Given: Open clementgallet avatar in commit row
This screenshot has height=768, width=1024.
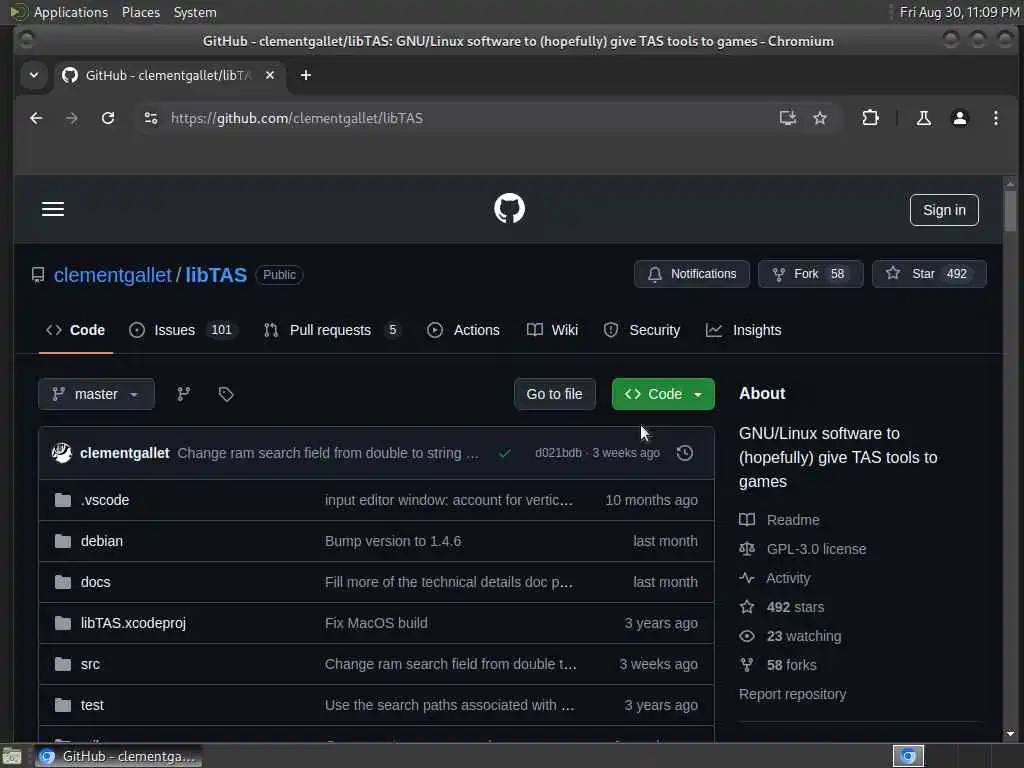Looking at the screenshot, I should tap(62, 453).
